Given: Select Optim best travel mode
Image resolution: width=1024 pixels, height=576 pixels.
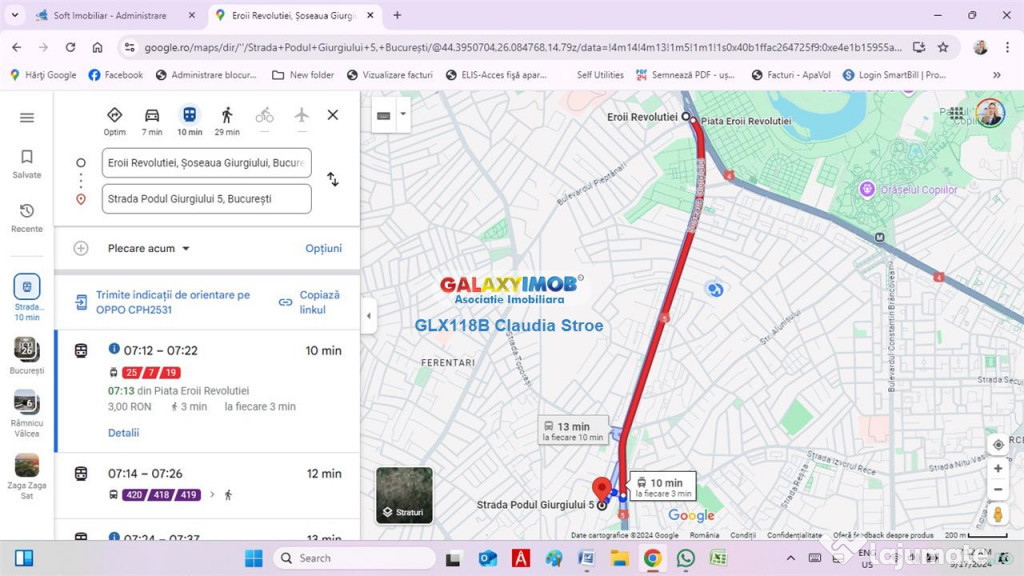Looking at the screenshot, I should point(114,121).
